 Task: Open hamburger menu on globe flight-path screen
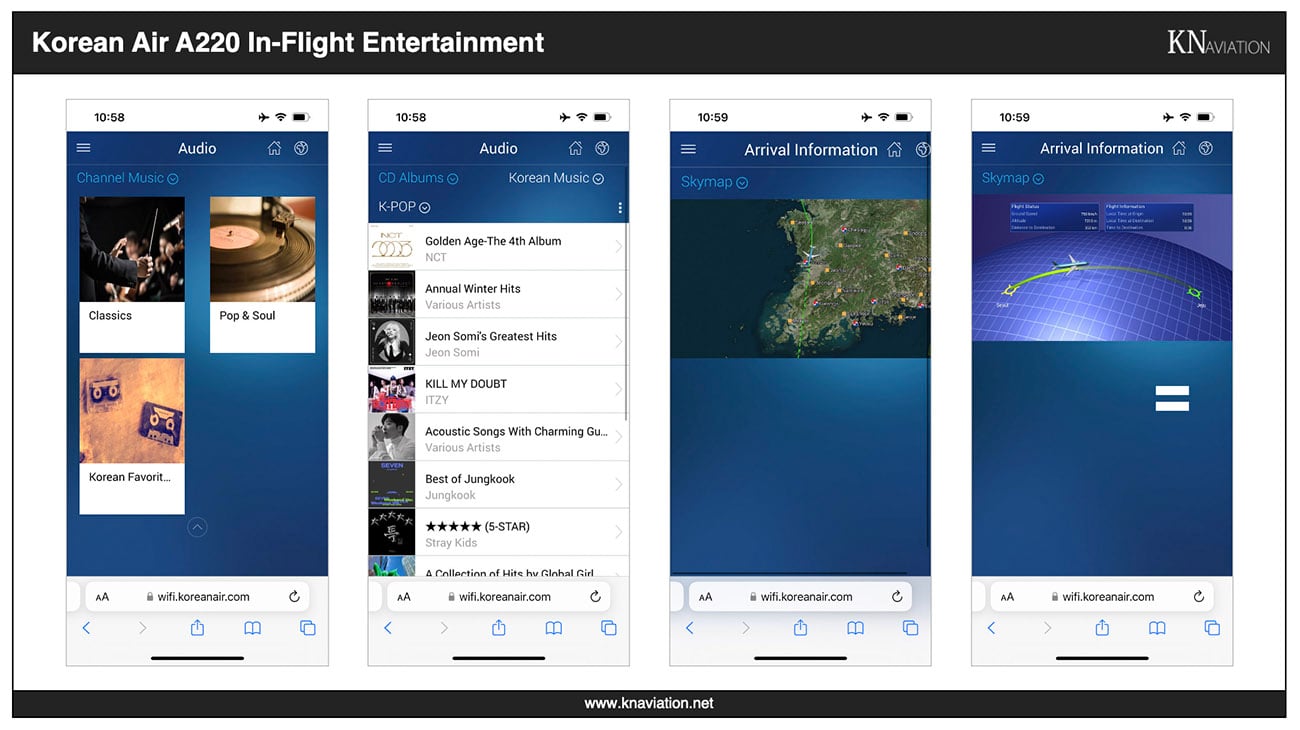pos(989,148)
